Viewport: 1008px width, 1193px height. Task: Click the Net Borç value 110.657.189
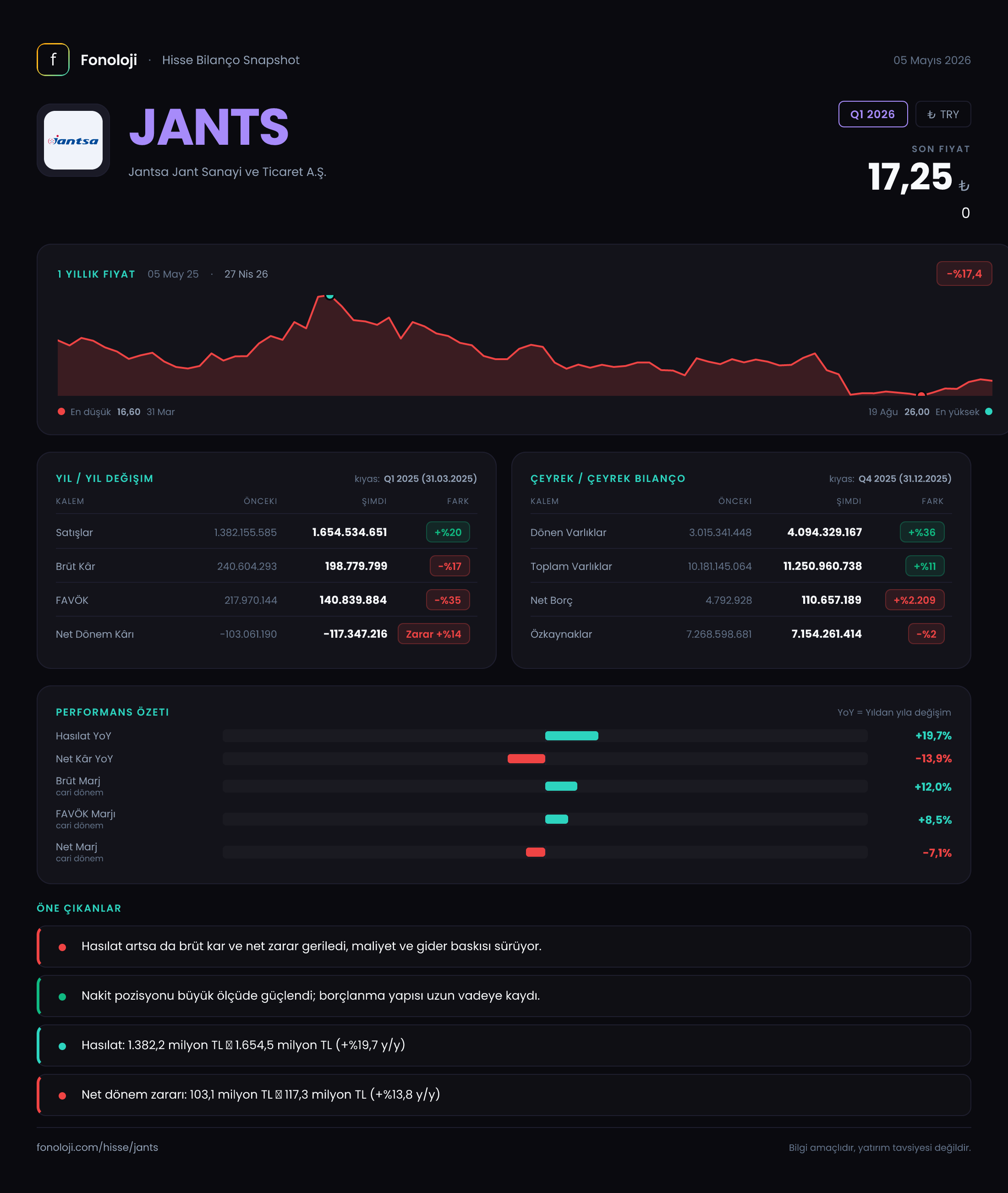click(x=832, y=600)
